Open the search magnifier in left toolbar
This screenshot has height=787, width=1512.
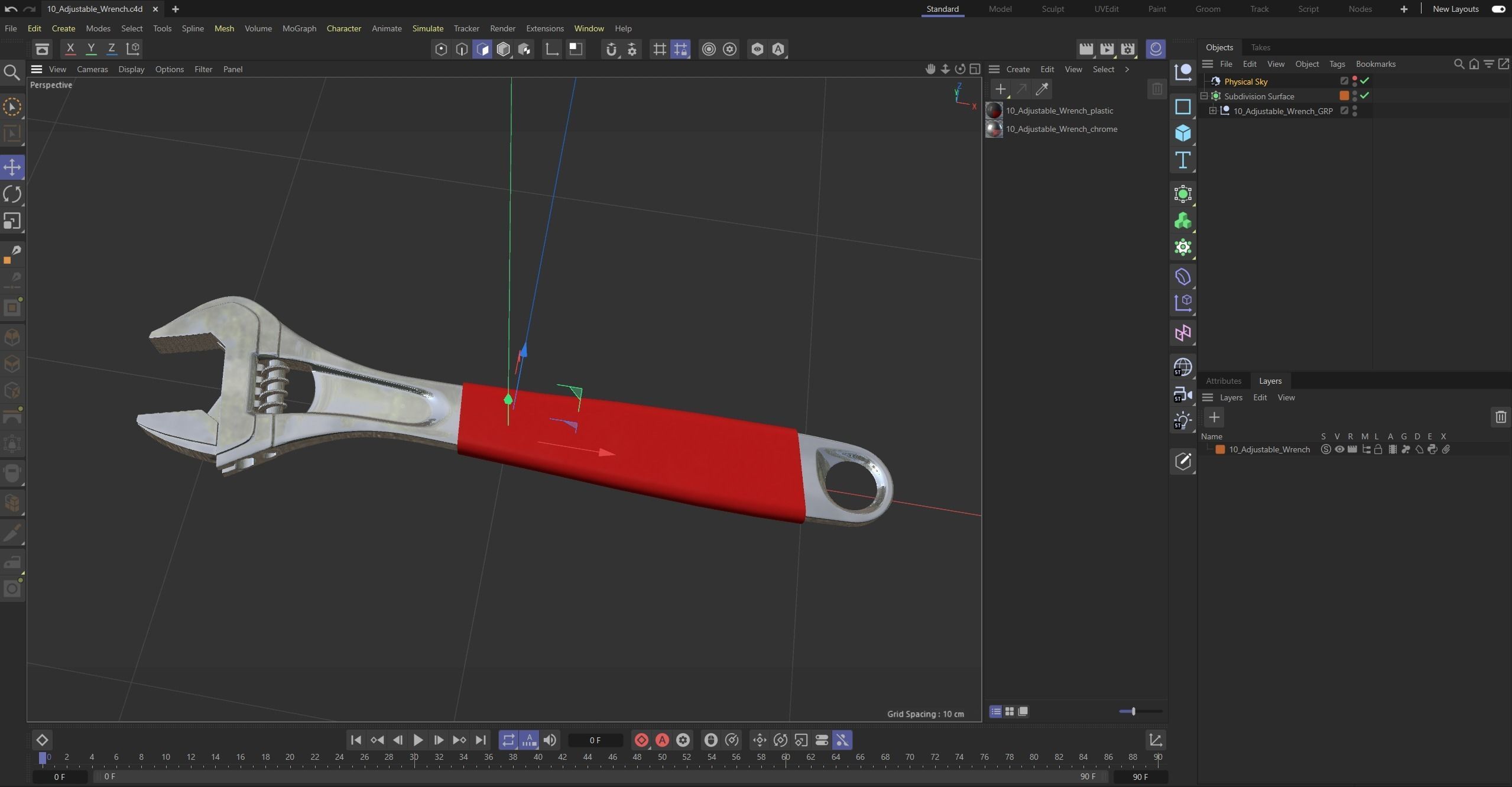(x=12, y=72)
